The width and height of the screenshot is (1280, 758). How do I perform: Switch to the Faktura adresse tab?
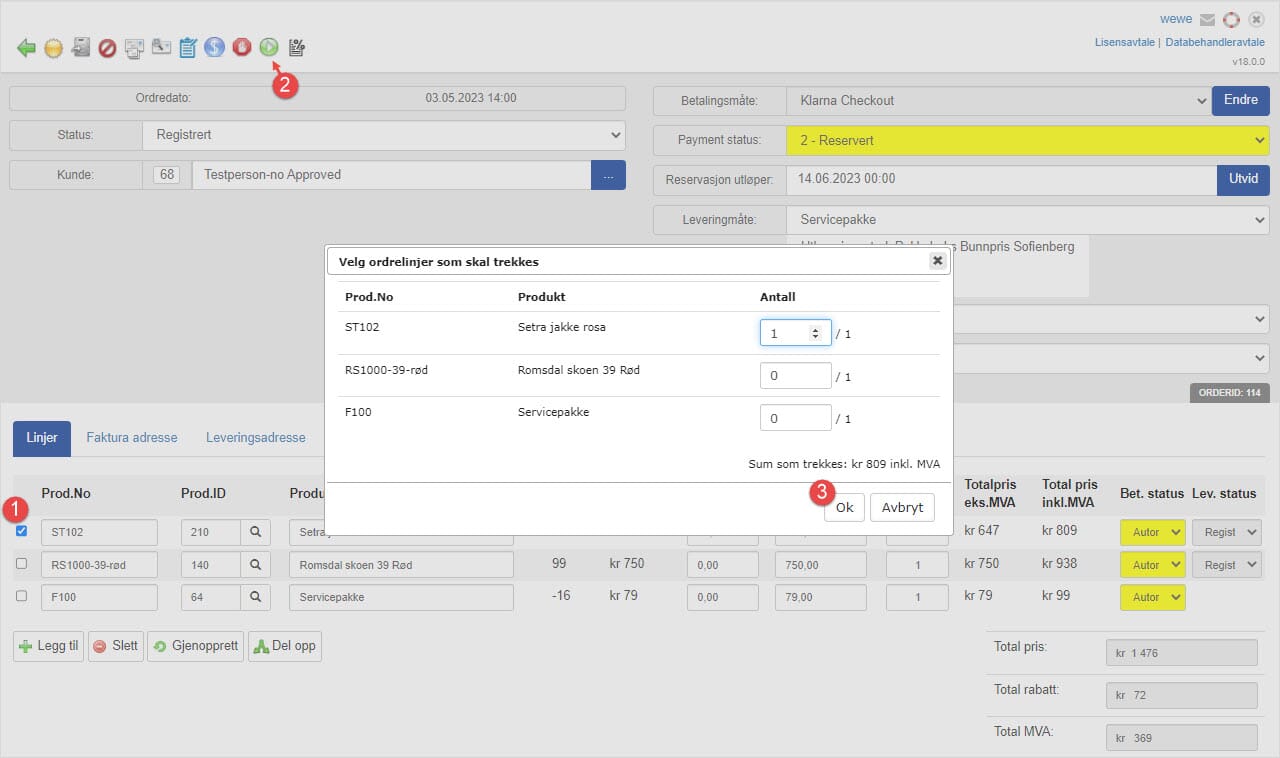click(x=131, y=437)
